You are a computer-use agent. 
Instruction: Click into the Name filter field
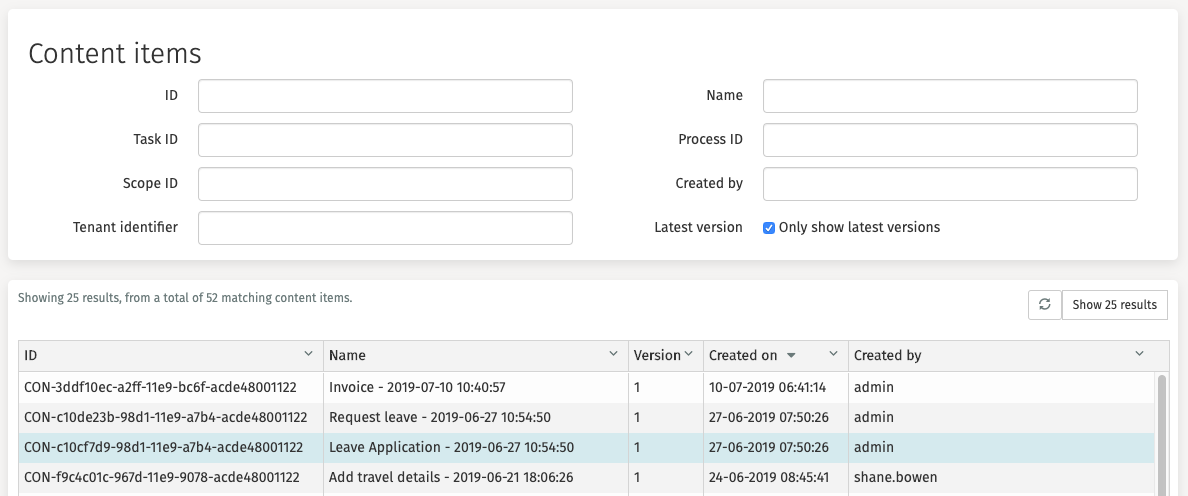pos(950,96)
